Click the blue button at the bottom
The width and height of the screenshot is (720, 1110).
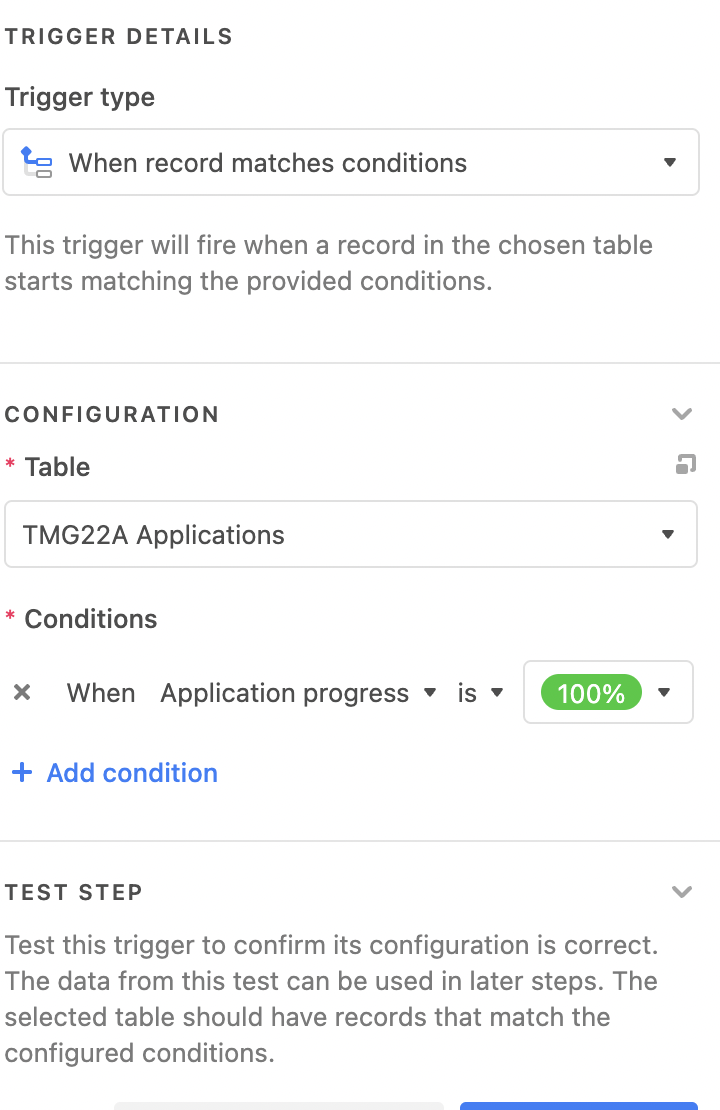click(x=578, y=1106)
